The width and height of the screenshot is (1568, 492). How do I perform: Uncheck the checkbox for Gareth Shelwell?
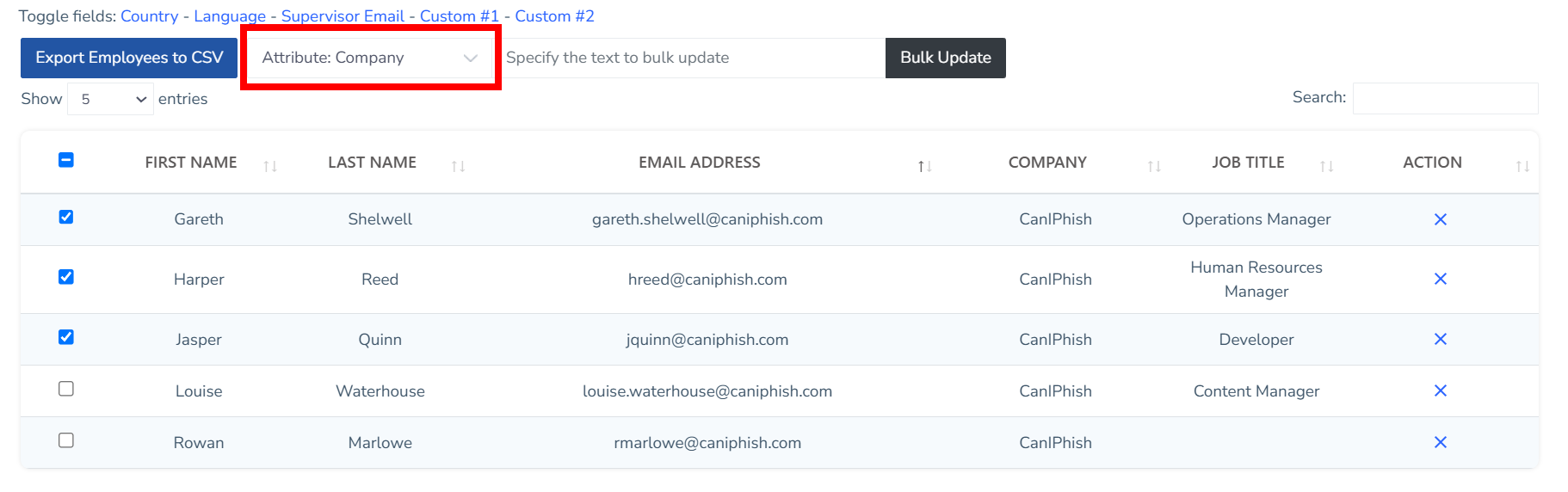66,217
